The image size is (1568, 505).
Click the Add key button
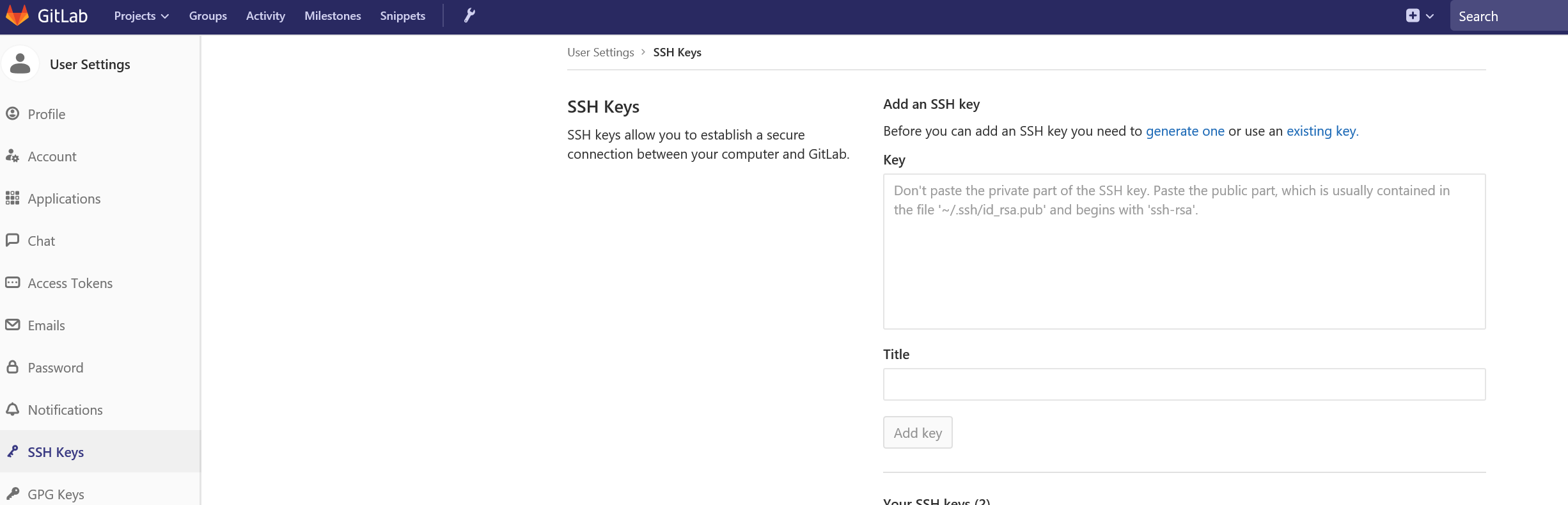(x=917, y=432)
